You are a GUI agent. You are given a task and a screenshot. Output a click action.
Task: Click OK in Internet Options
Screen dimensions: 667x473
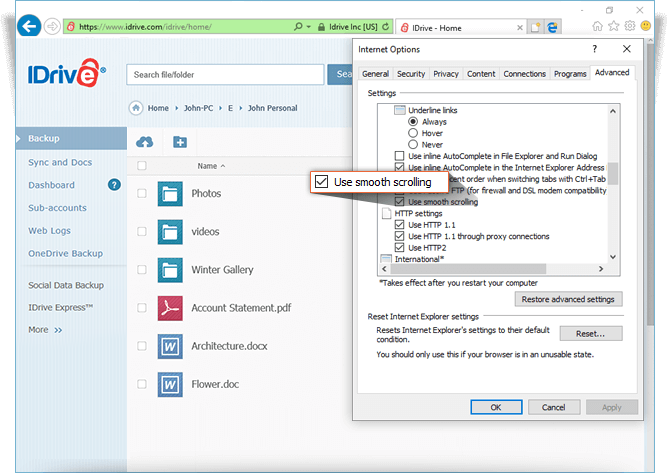[496, 407]
